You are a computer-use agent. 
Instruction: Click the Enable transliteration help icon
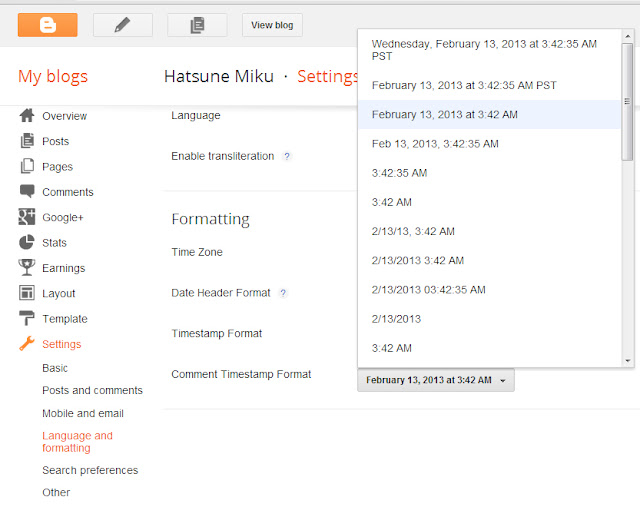[287, 156]
